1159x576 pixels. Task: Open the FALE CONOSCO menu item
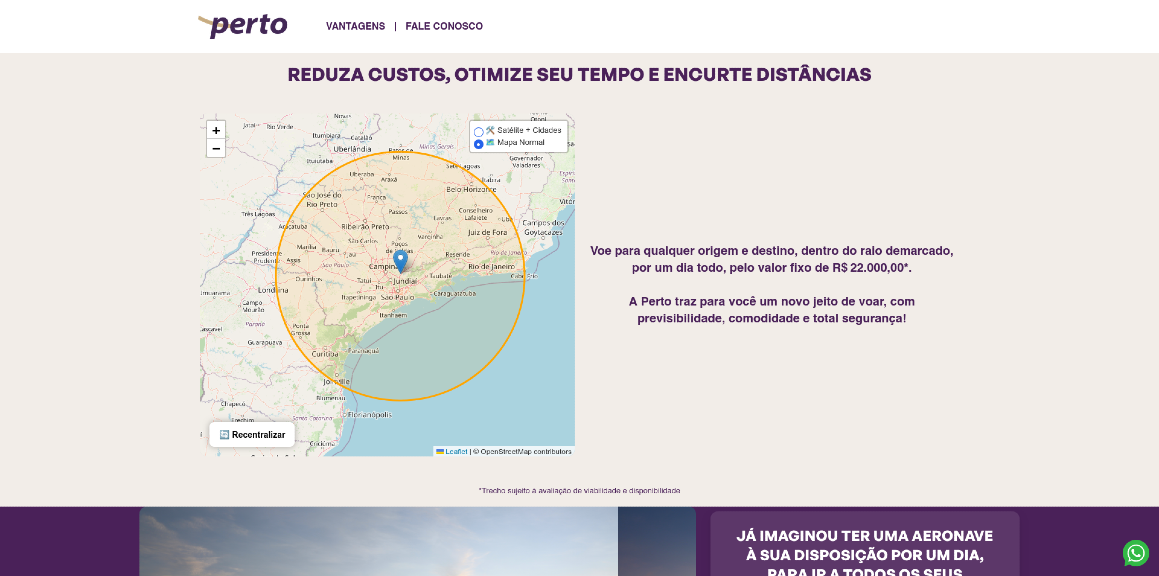click(x=444, y=26)
